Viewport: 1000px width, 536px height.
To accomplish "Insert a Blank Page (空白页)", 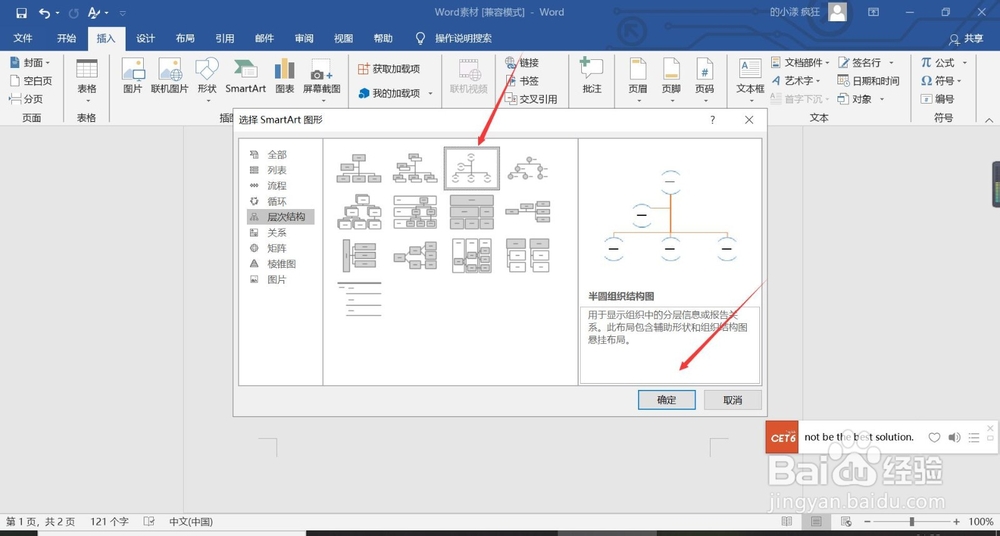I will click(x=31, y=81).
